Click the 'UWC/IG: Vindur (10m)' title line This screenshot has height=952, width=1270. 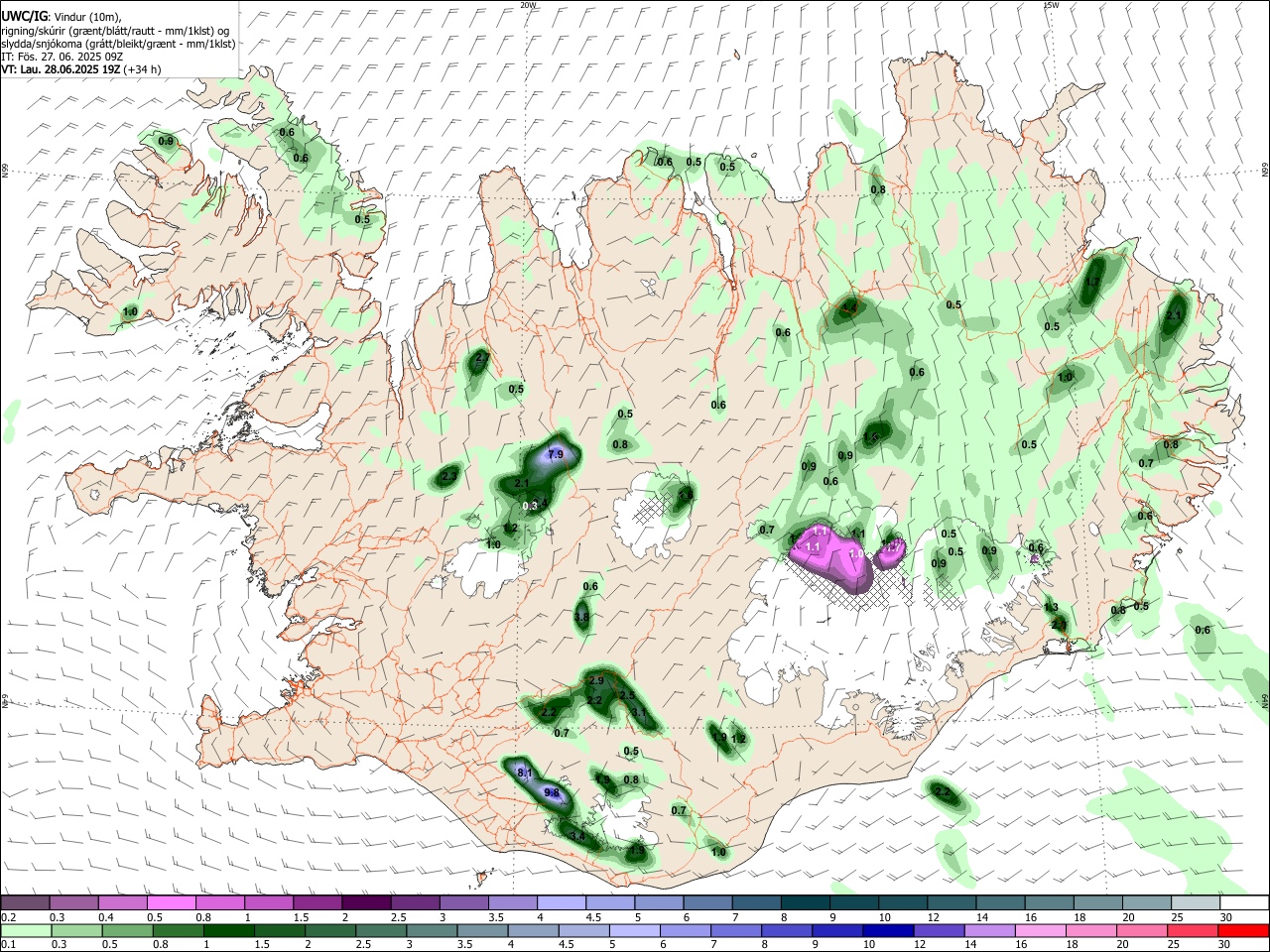[61, 16]
